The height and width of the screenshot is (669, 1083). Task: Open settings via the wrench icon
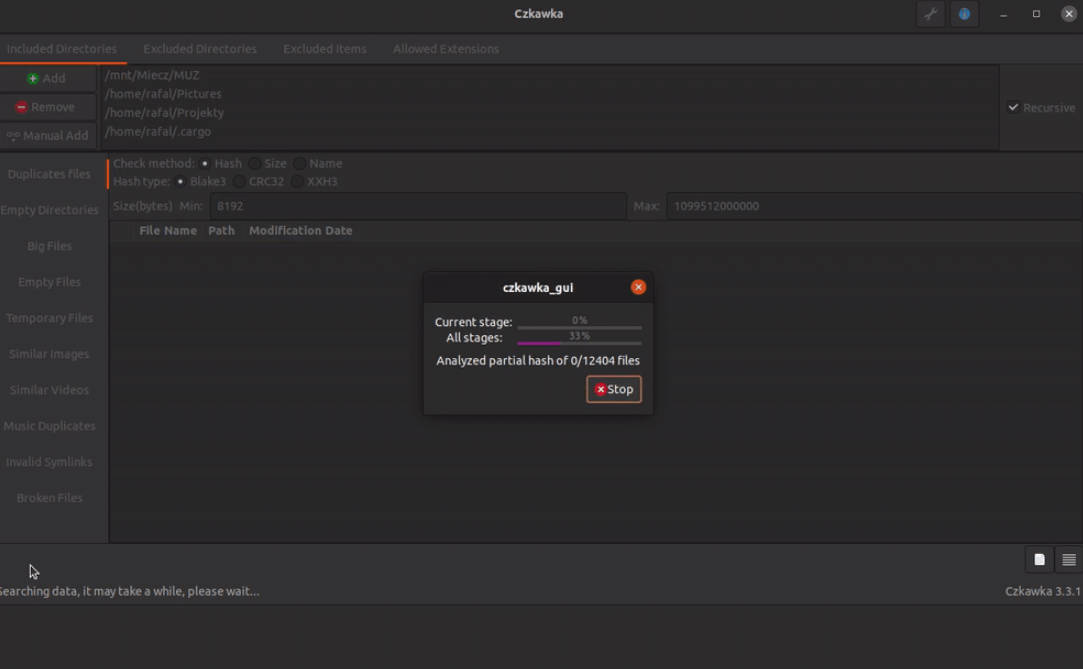(930, 14)
